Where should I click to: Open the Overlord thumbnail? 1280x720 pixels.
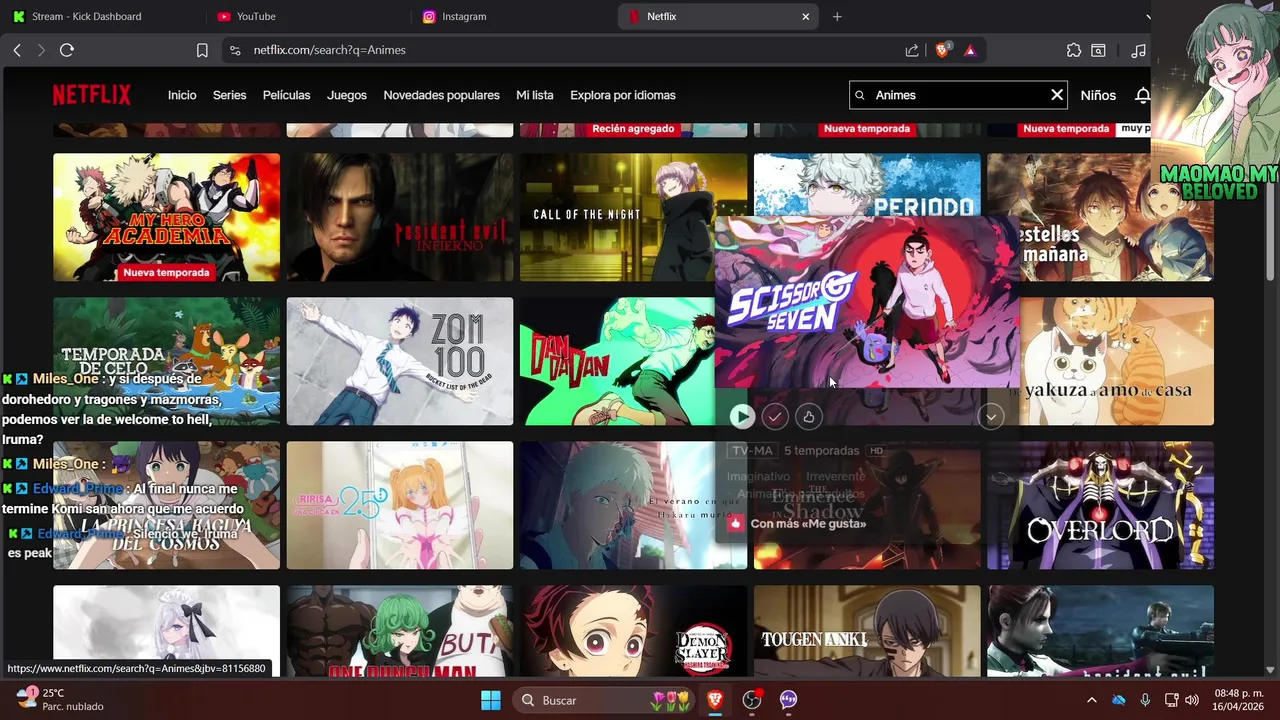tap(1100, 505)
